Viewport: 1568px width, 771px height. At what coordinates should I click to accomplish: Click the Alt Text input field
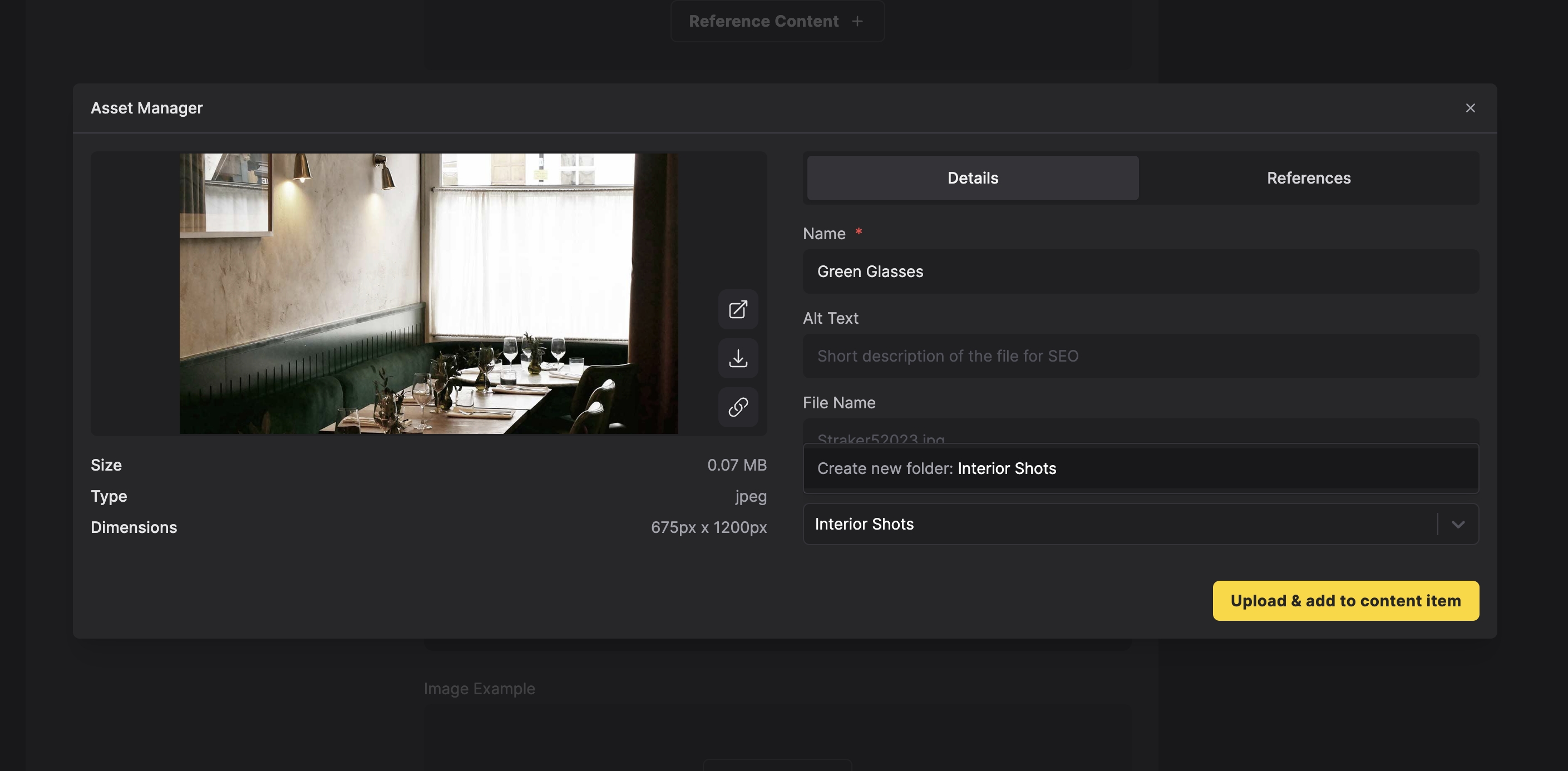click(1140, 356)
